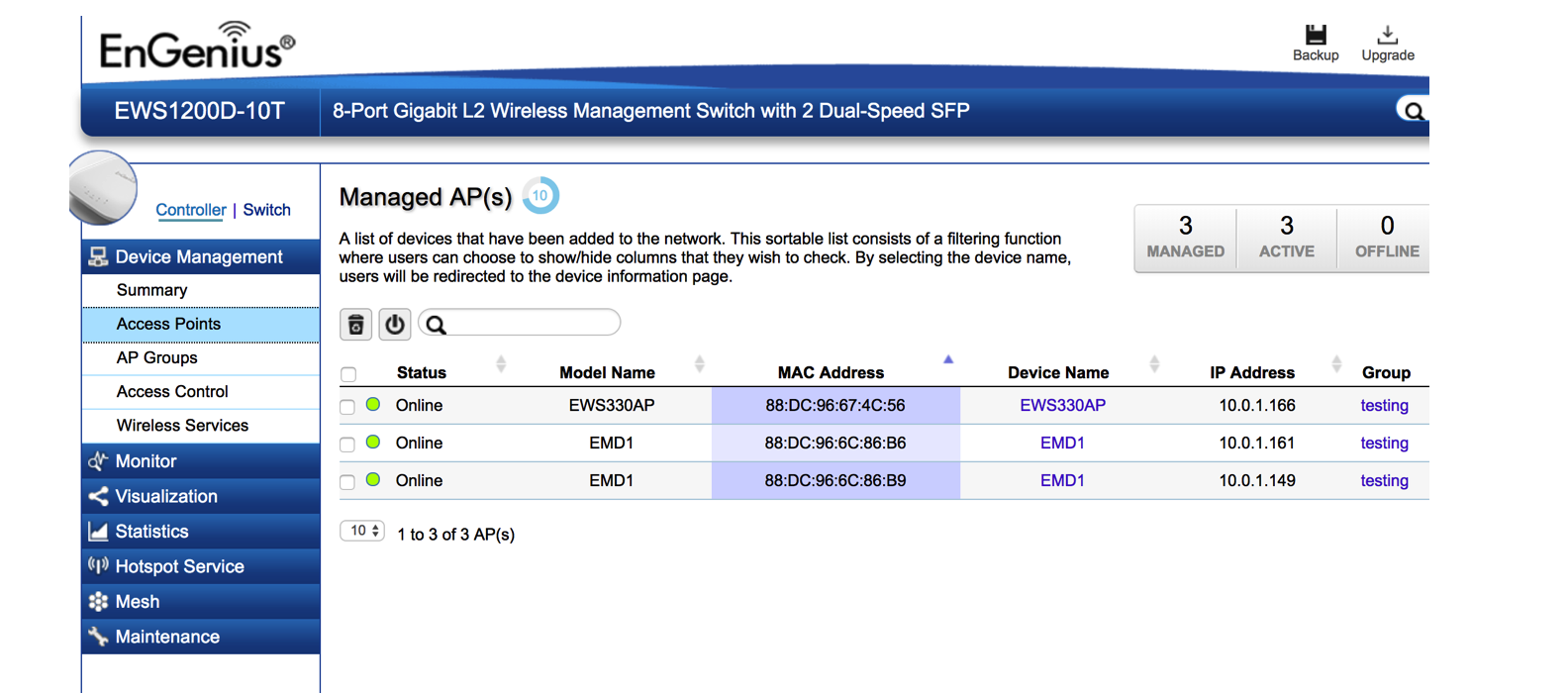The height and width of the screenshot is (693, 1568).
Task: Click the EnGenius logo
Action: (198, 46)
